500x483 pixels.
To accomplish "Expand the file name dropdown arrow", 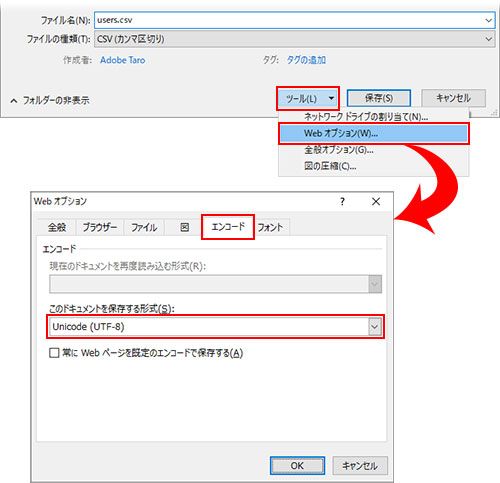I will coord(488,20).
